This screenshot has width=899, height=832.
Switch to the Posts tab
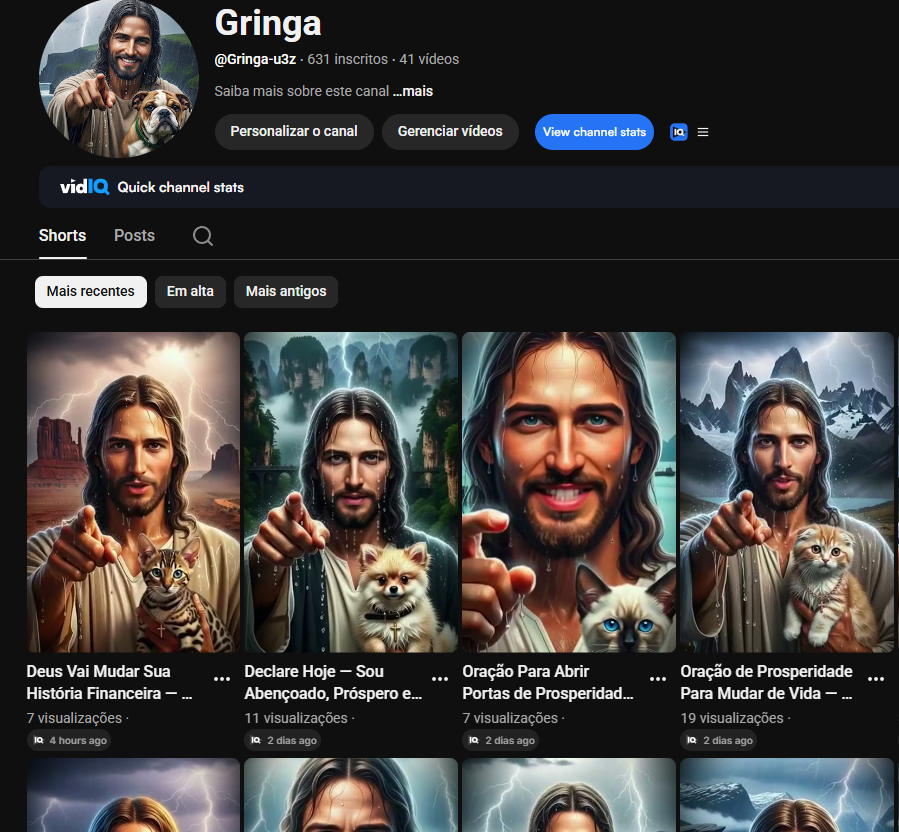(x=134, y=236)
